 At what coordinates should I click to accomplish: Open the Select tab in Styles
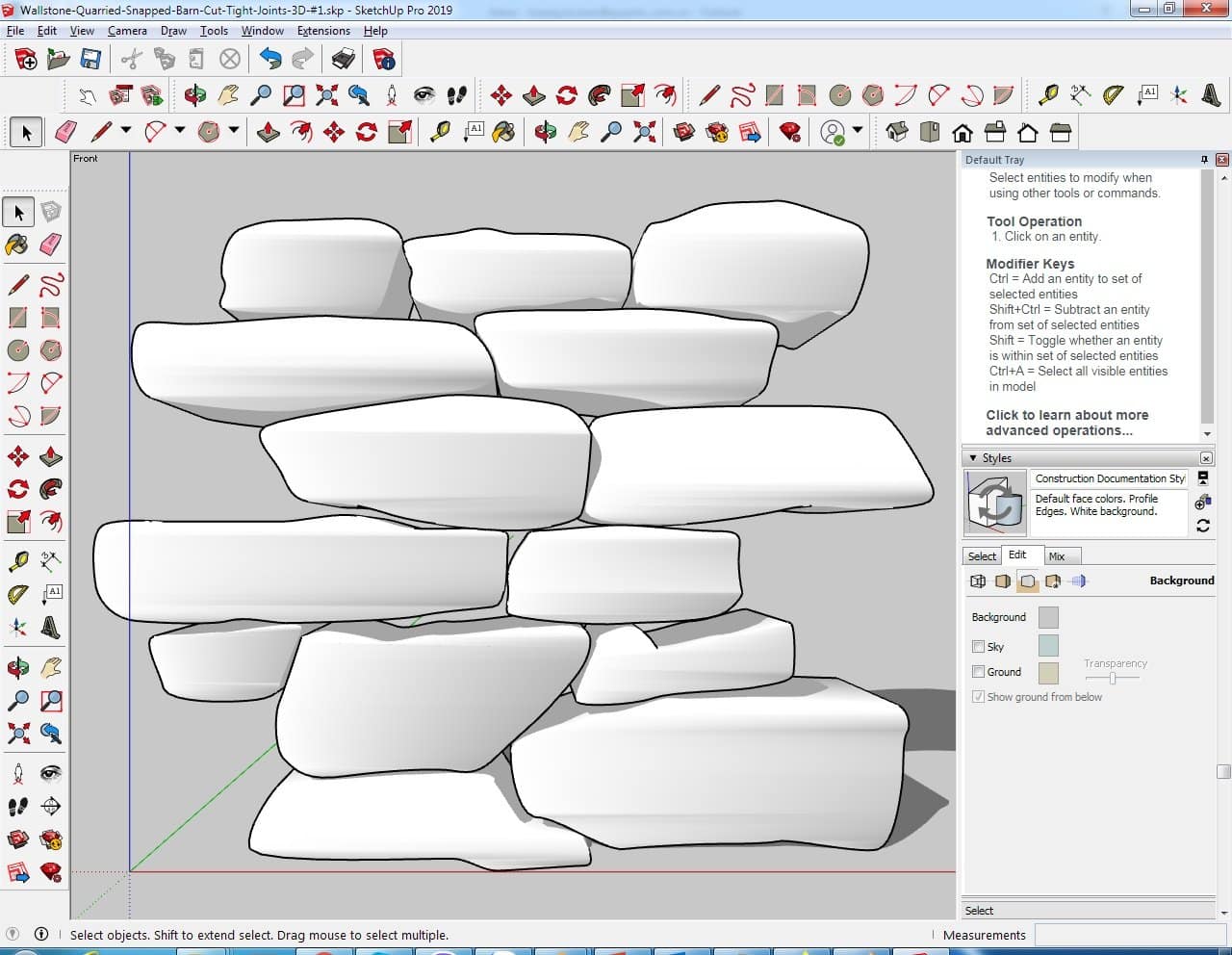(982, 556)
